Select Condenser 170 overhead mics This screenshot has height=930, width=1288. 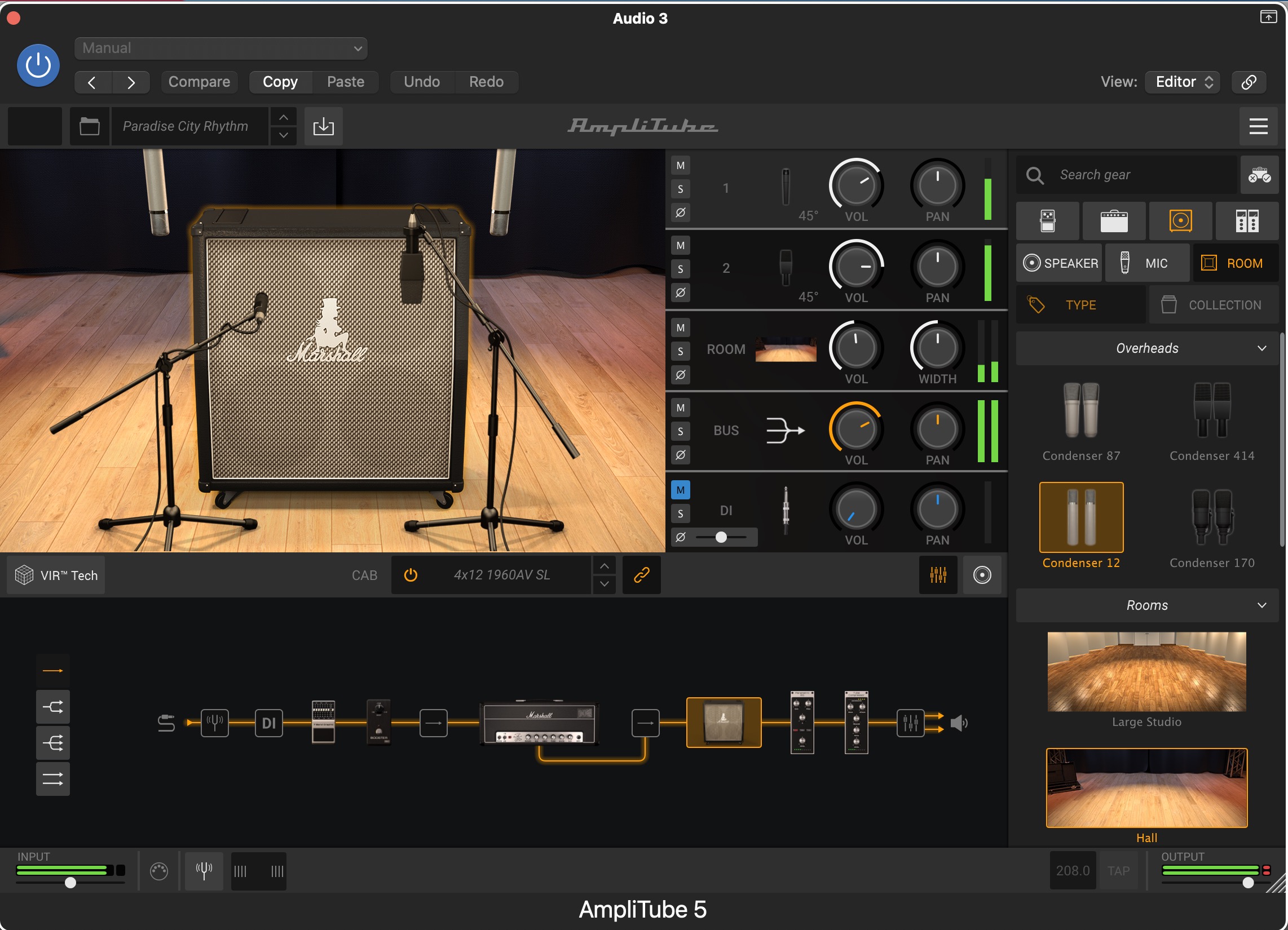(1212, 528)
